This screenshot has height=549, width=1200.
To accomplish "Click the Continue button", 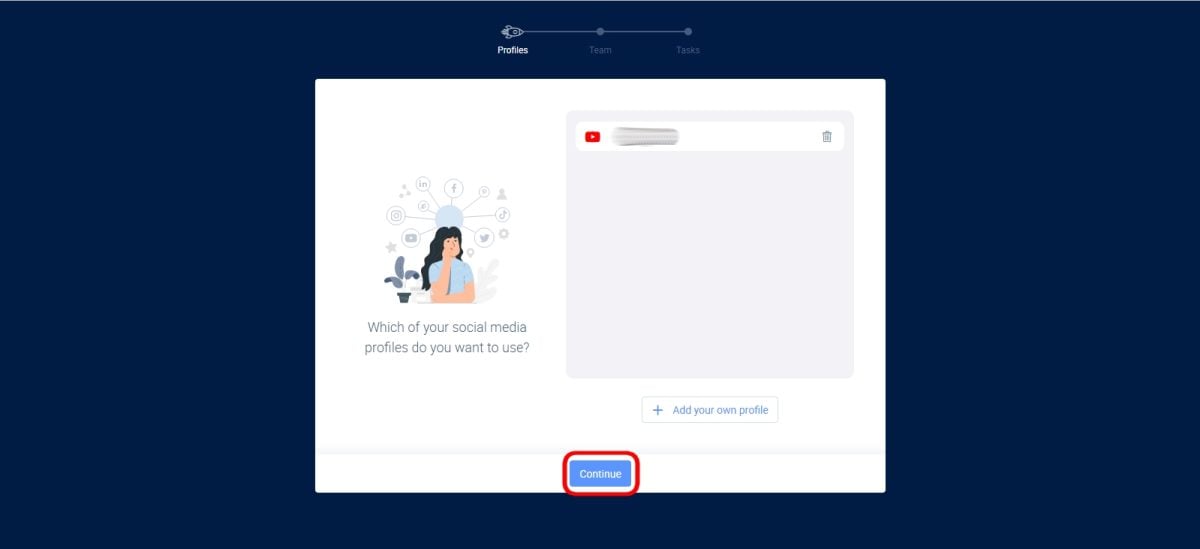I will [600, 474].
